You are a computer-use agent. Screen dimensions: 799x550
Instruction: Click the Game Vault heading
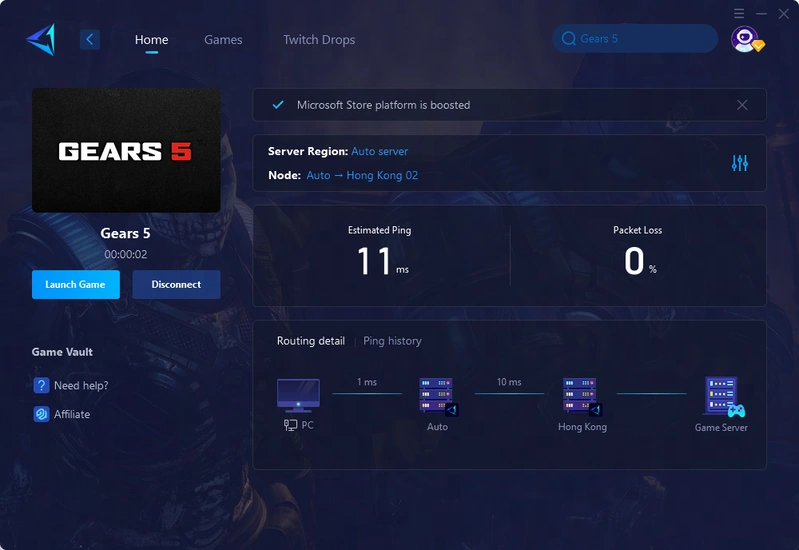point(62,352)
